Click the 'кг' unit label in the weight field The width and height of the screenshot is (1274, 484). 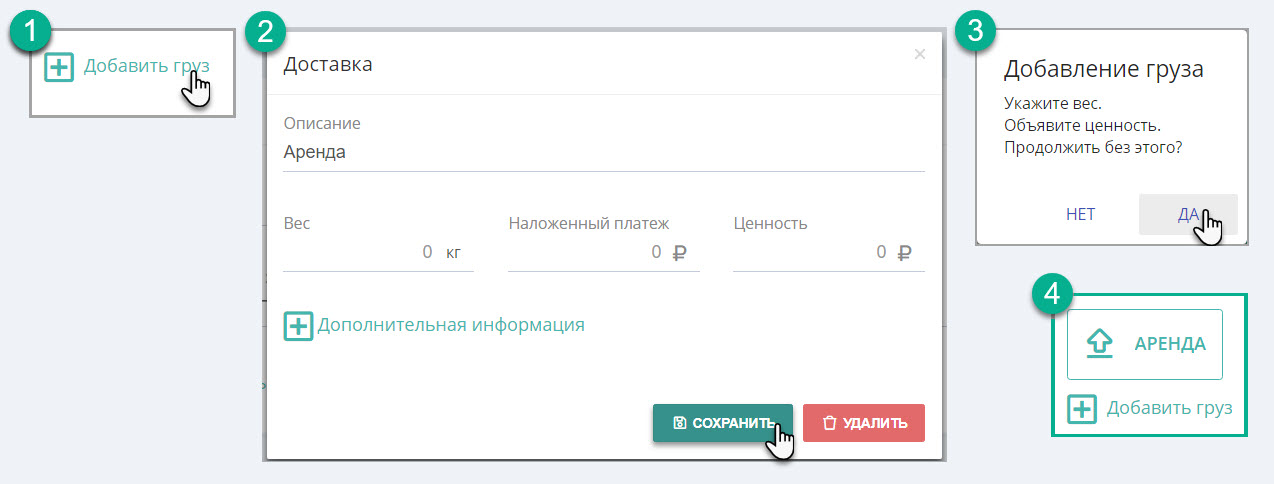pos(453,253)
